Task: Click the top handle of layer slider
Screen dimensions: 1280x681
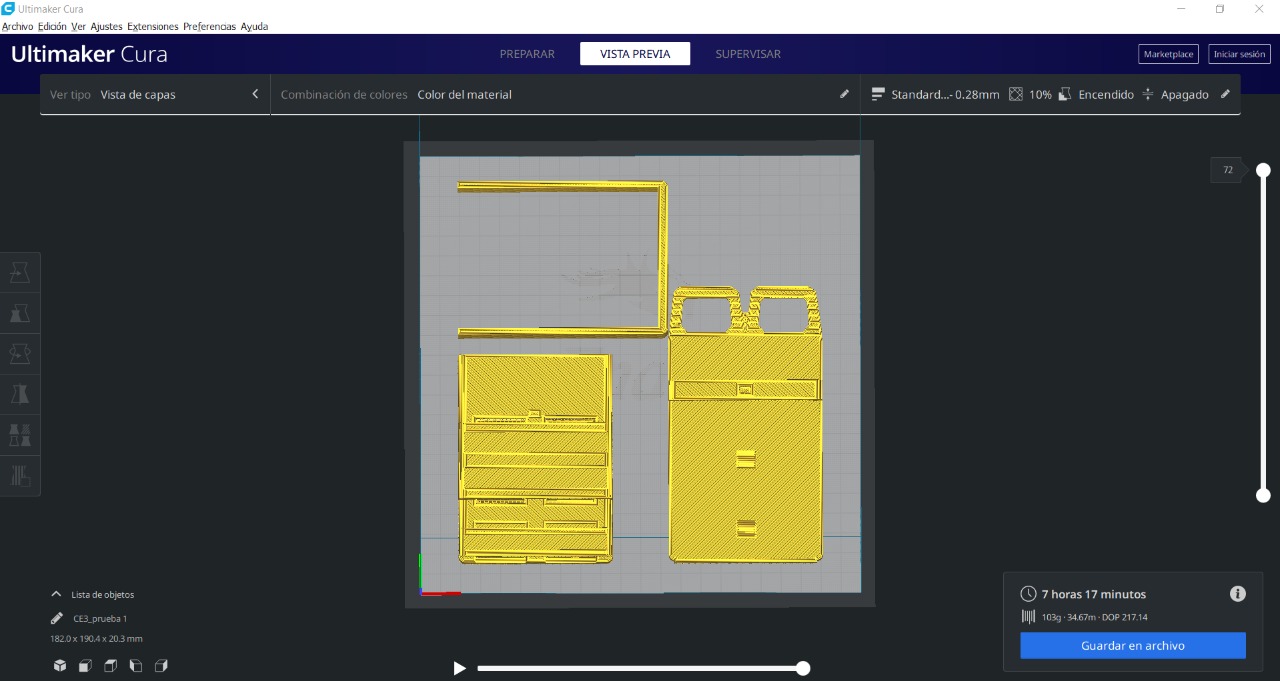Action: tap(1263, 170)
